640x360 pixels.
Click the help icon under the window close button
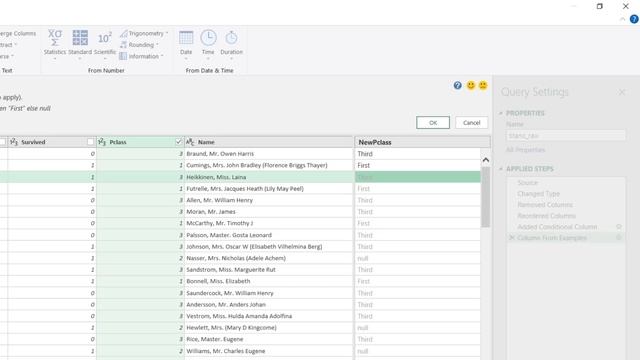pyautogui.click(x=634, y=19)
